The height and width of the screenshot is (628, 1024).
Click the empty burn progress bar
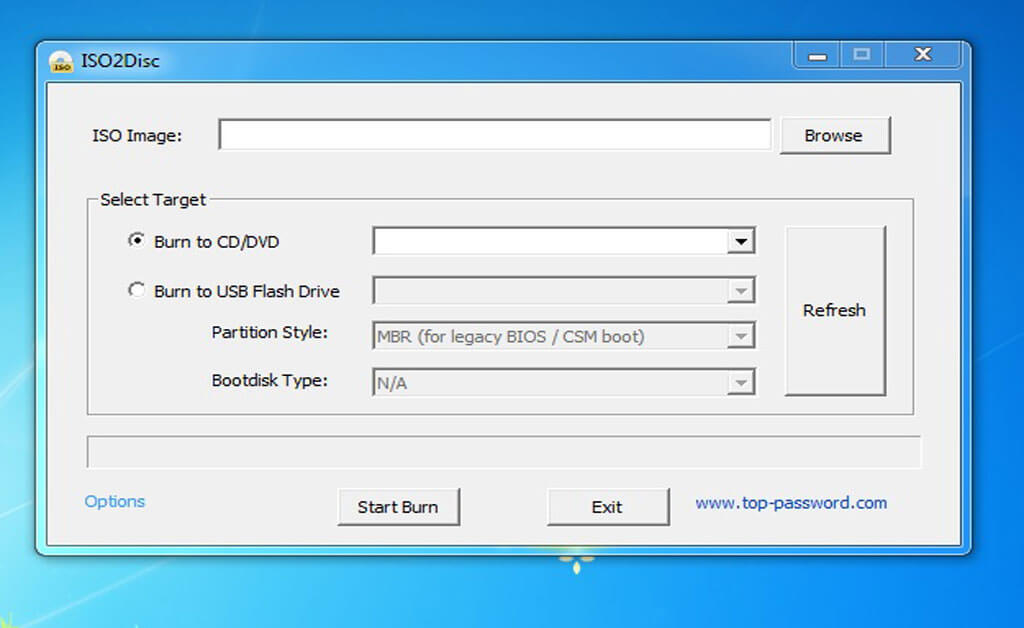click(x=503, y=452)
